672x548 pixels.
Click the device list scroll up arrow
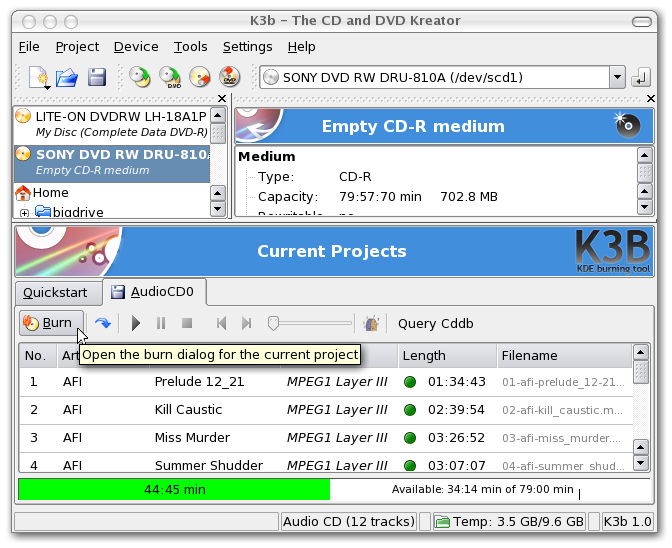pos(218,116)
